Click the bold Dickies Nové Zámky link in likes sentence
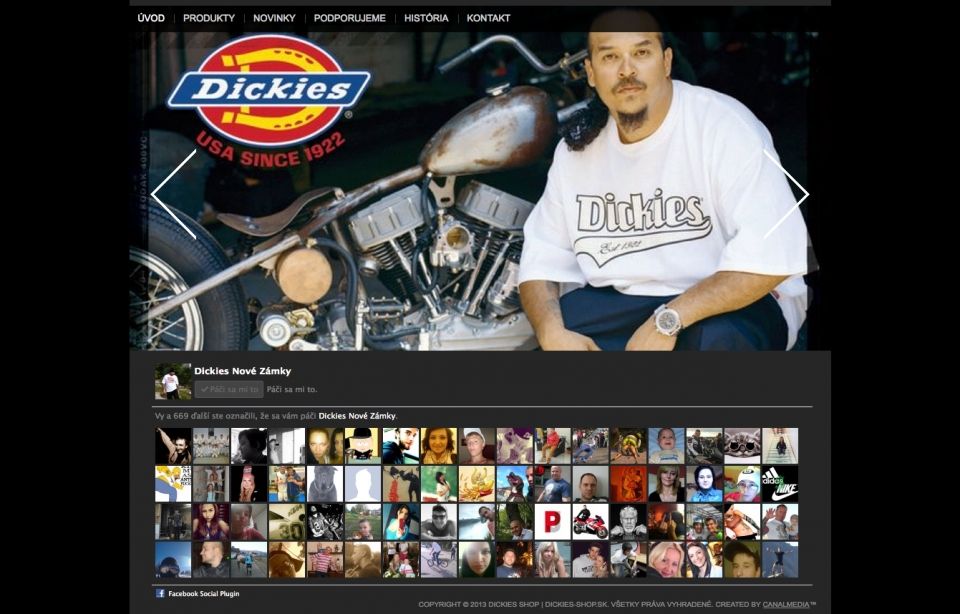 pyautogui.click(x=357, y=416)
